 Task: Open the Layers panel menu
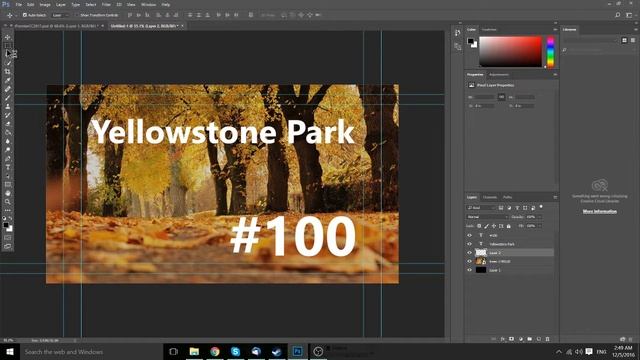pos(555,197)
